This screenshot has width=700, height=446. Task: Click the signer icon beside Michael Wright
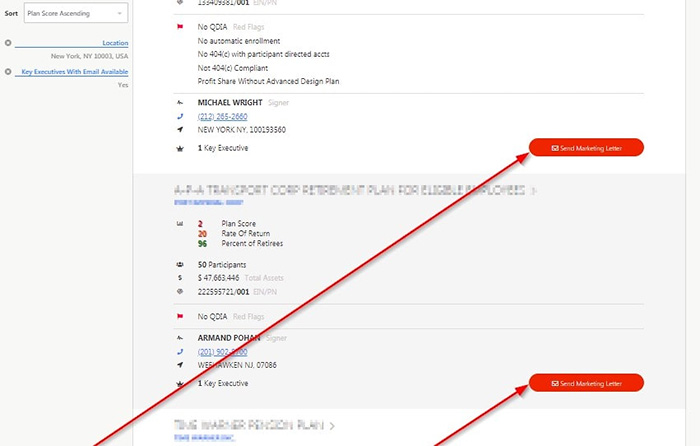tap(180, 102)
